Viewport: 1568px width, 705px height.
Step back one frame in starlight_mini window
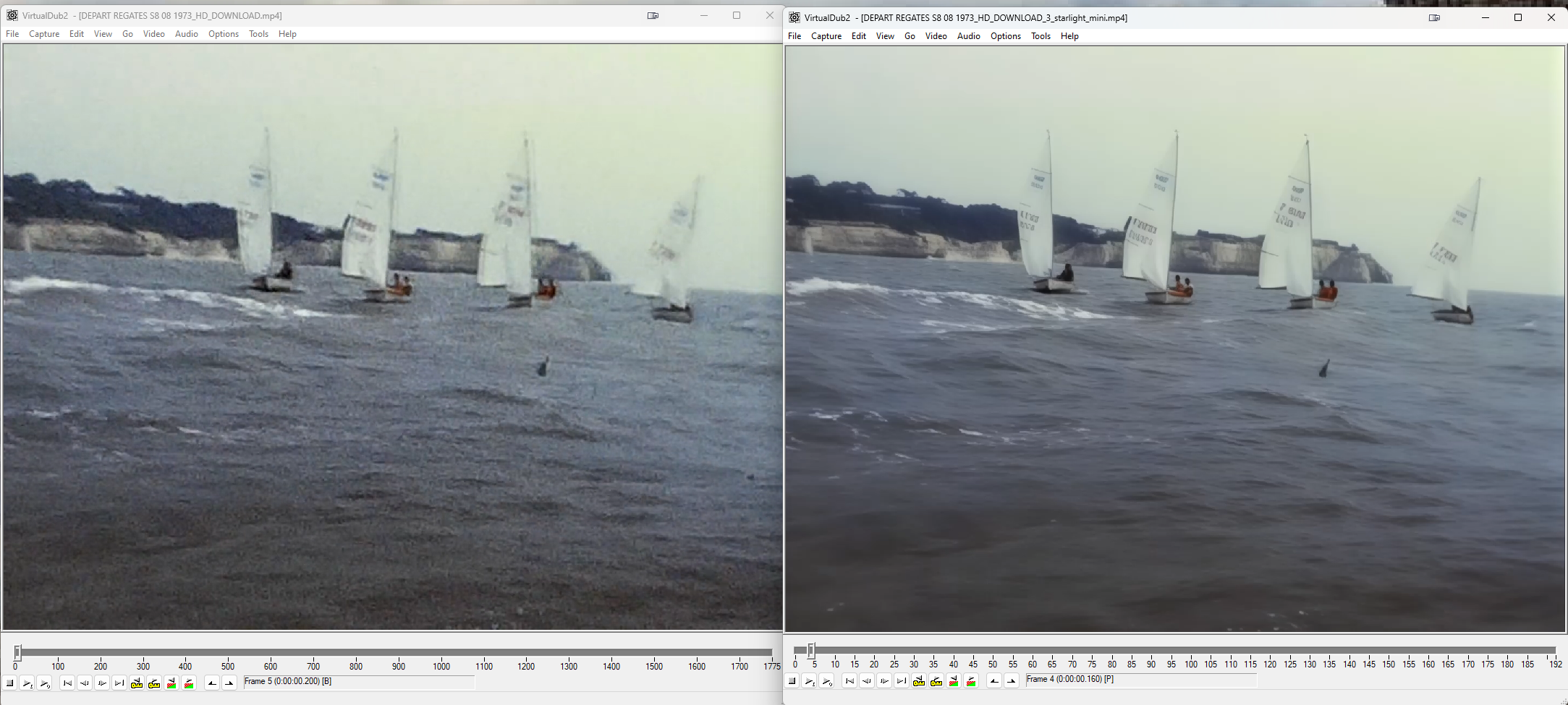(x=867, y=681)
